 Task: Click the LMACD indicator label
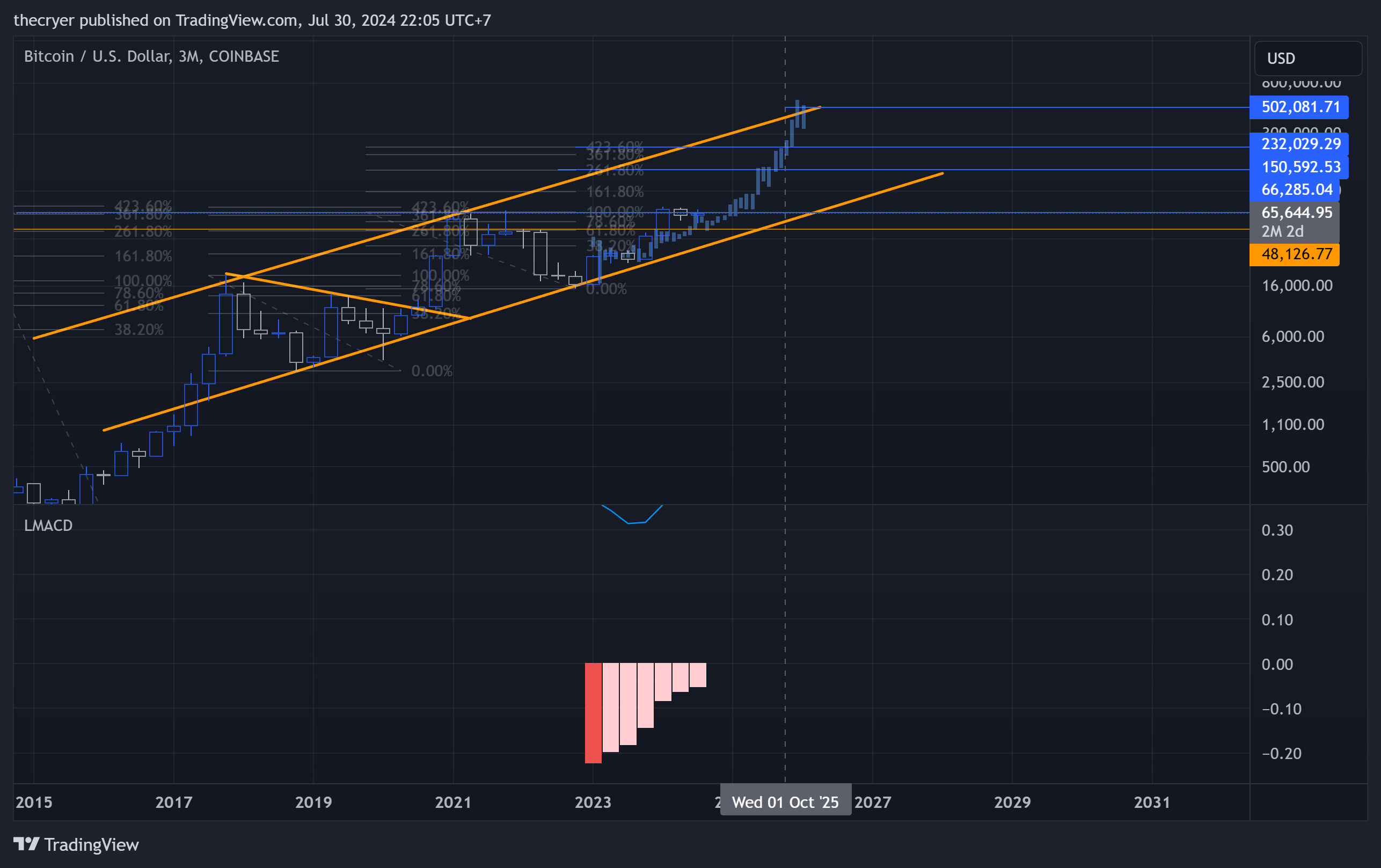pyautogui.click(x=48, y=526)
